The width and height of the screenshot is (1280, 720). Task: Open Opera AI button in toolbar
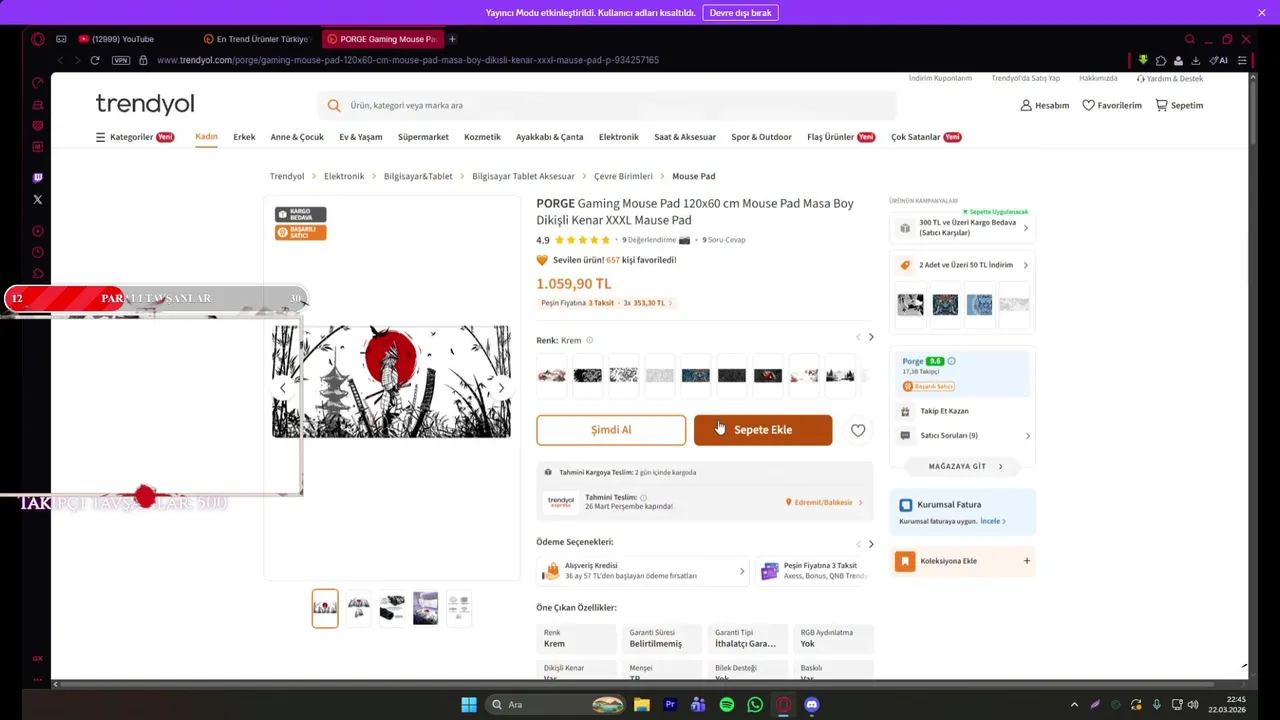(x=1219, y=60)
